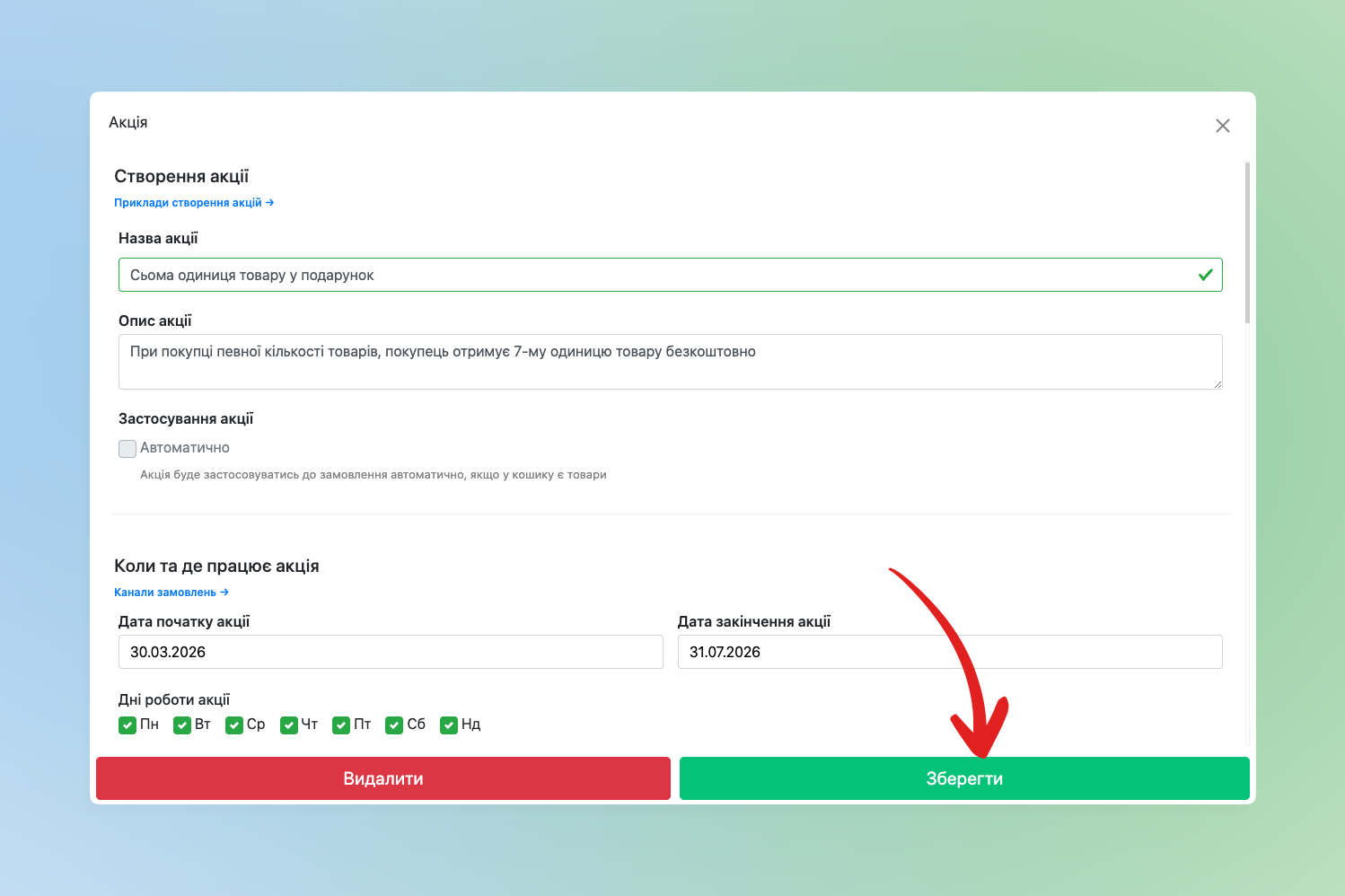Viewport: 1345px width, 896px height.
Task: Disable the Сб day checkbox
Action: pos(394,725)
